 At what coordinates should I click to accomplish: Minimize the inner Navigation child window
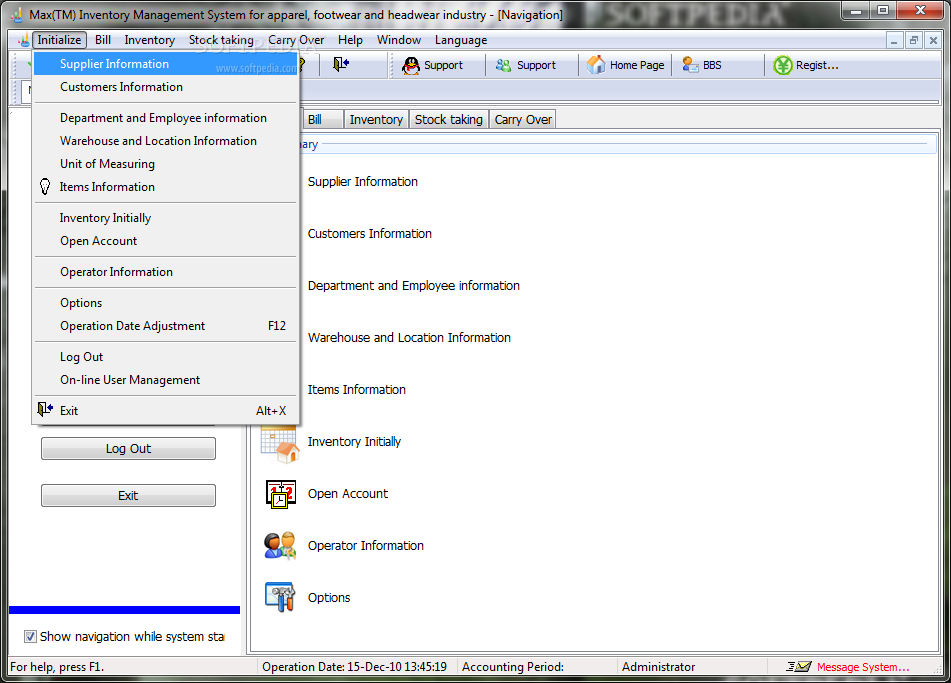tap(893, 41)
